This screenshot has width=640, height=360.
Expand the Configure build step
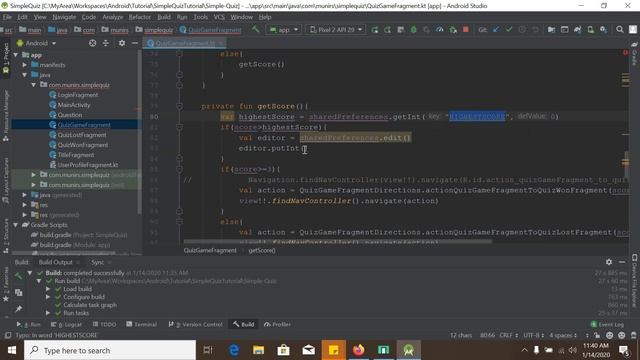click(x=48, y=297)
